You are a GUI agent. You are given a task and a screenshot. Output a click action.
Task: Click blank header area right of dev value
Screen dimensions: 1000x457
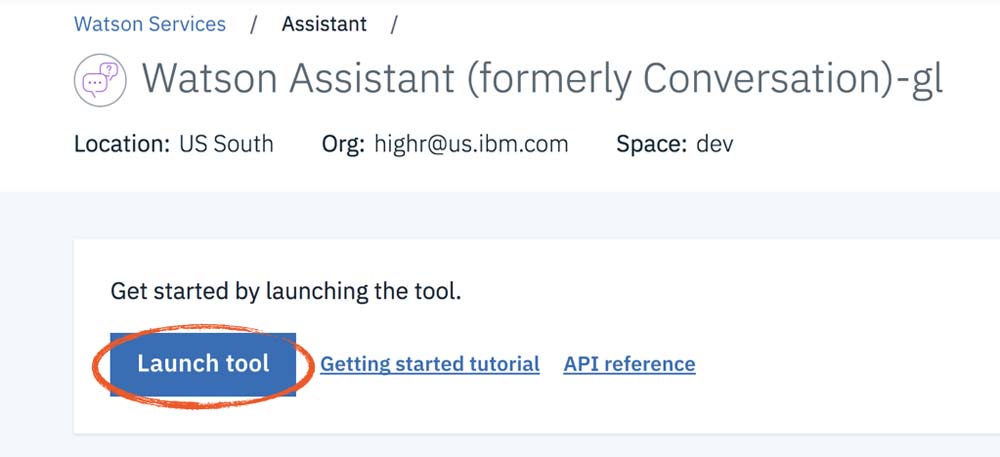pos(870,144)
